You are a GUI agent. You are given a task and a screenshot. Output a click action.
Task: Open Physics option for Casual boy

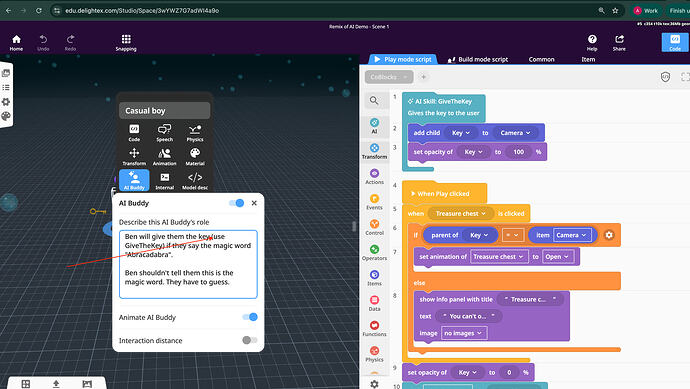coord(195,132)
